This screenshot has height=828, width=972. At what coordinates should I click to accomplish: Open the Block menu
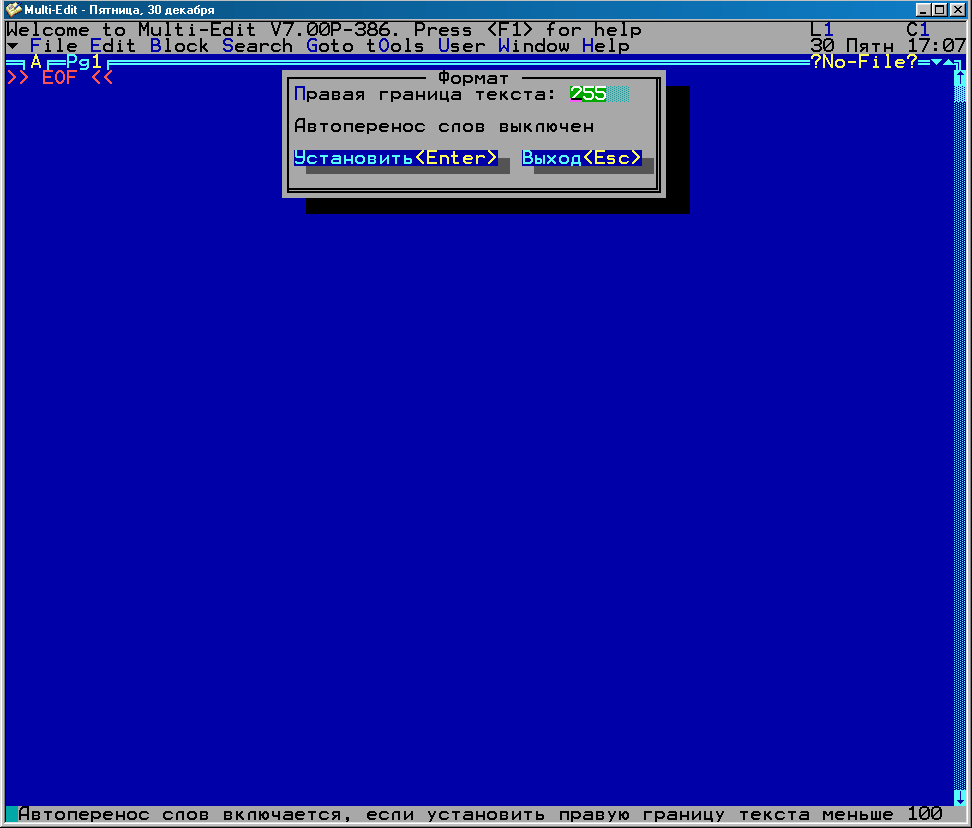coord(179,46)
